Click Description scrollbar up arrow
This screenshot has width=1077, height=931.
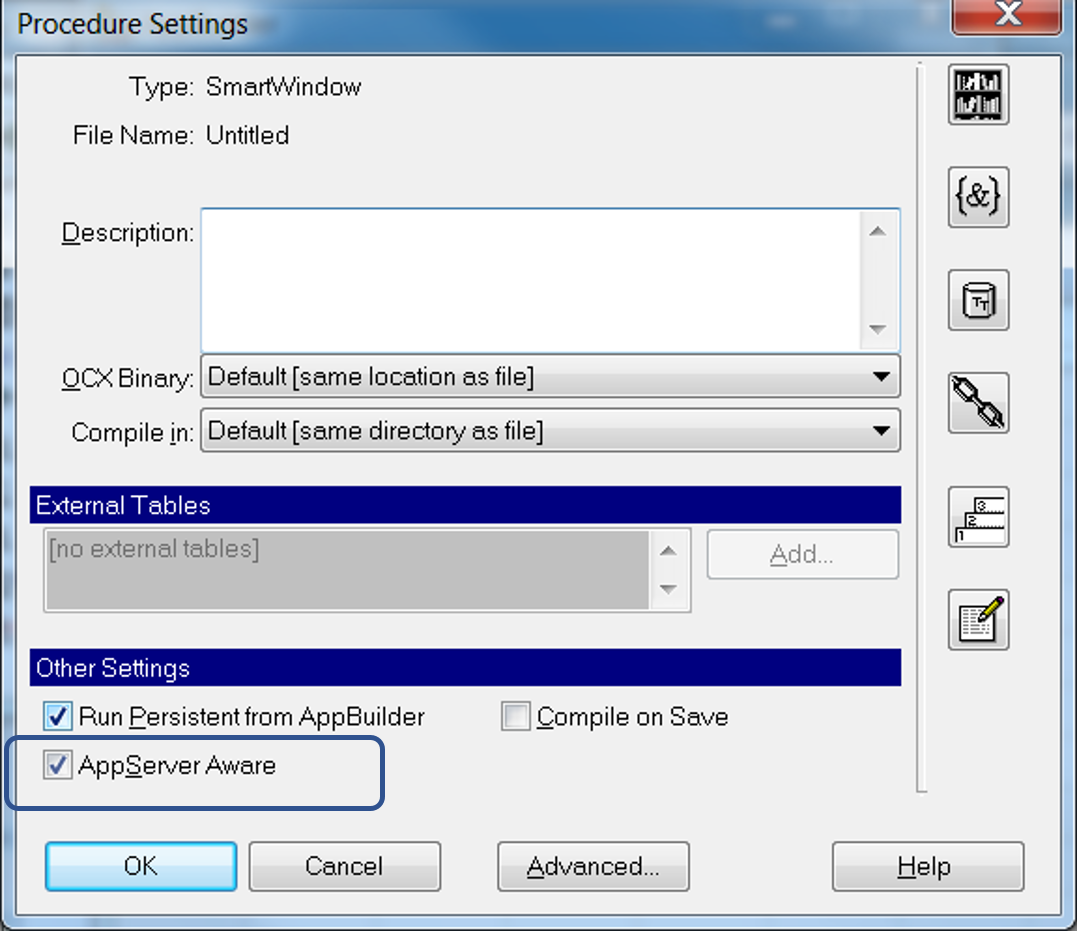pyautogui.click(x=877, y=232)
